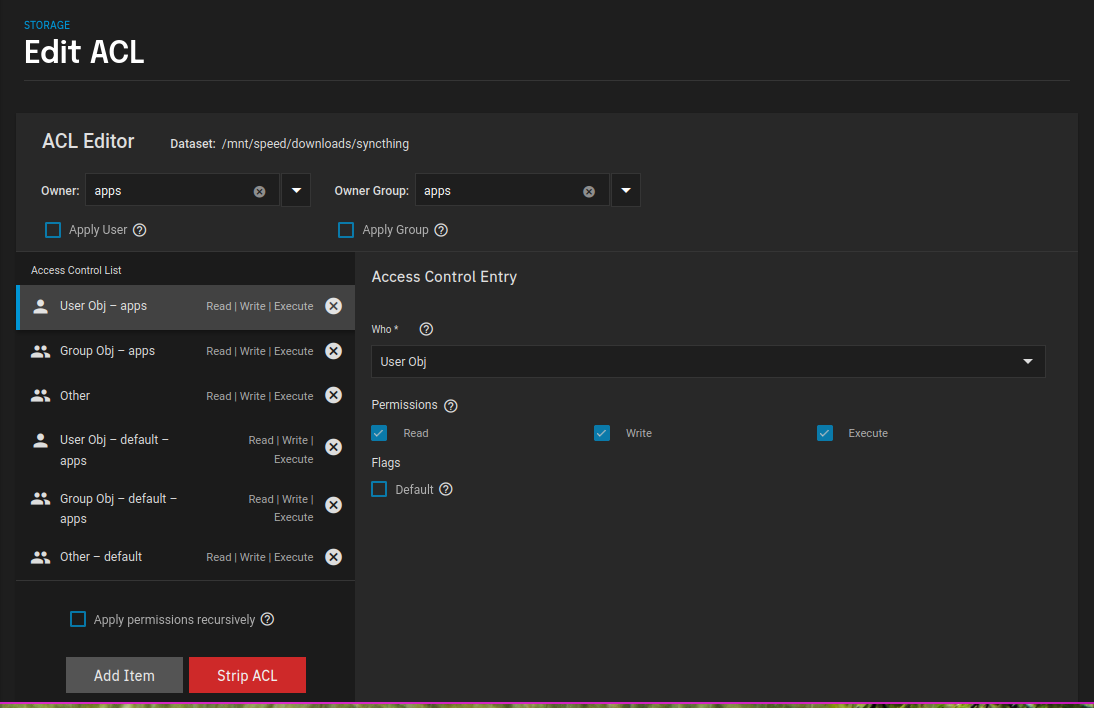Show help for Permissions

coord(451,406)
